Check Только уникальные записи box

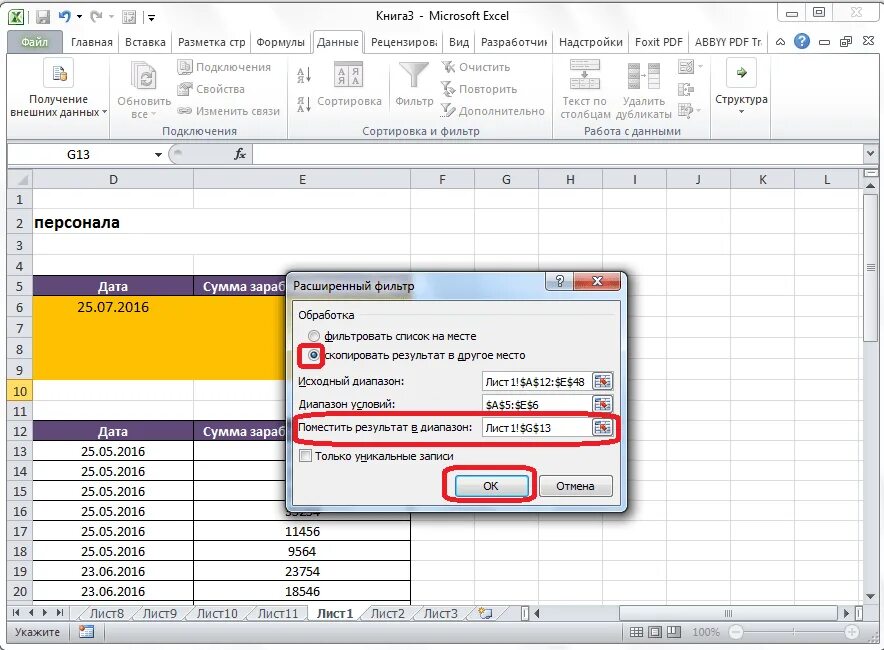(305, 456)
